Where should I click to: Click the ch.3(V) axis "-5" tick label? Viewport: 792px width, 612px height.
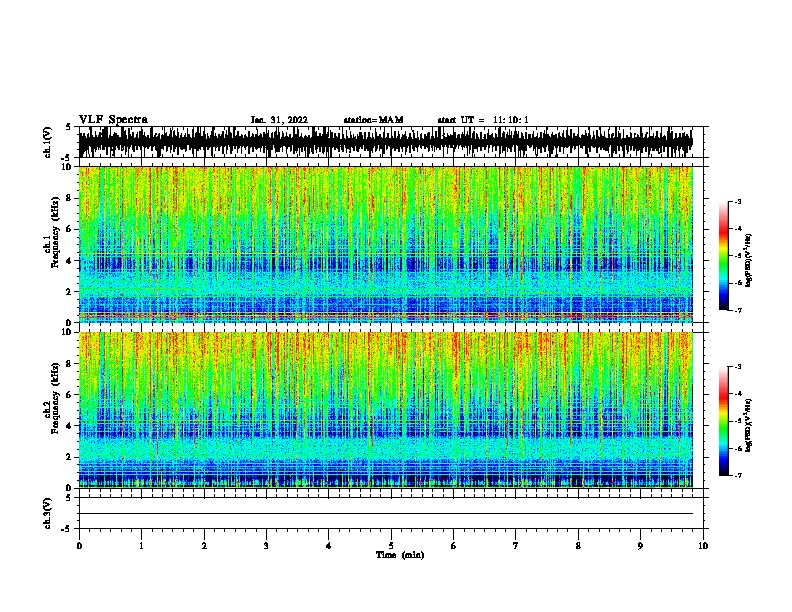pyautogui.click(x=67, y=529)
